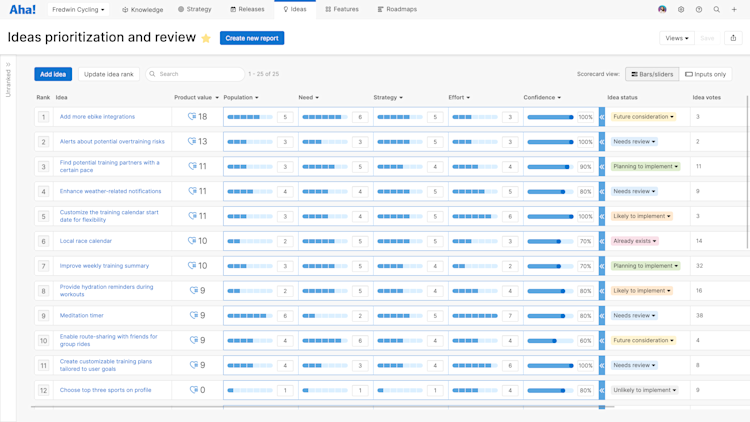
Task: Click the help question mark icon
Action: tap(699, 9)
